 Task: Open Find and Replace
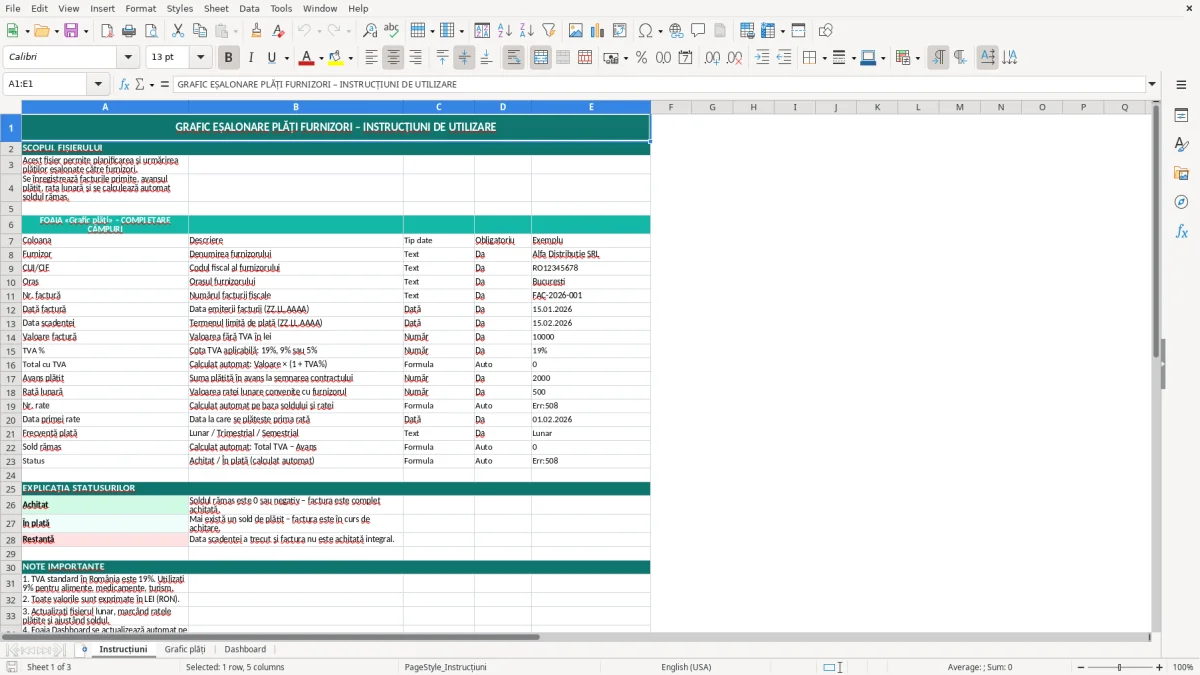click(370, 31)
